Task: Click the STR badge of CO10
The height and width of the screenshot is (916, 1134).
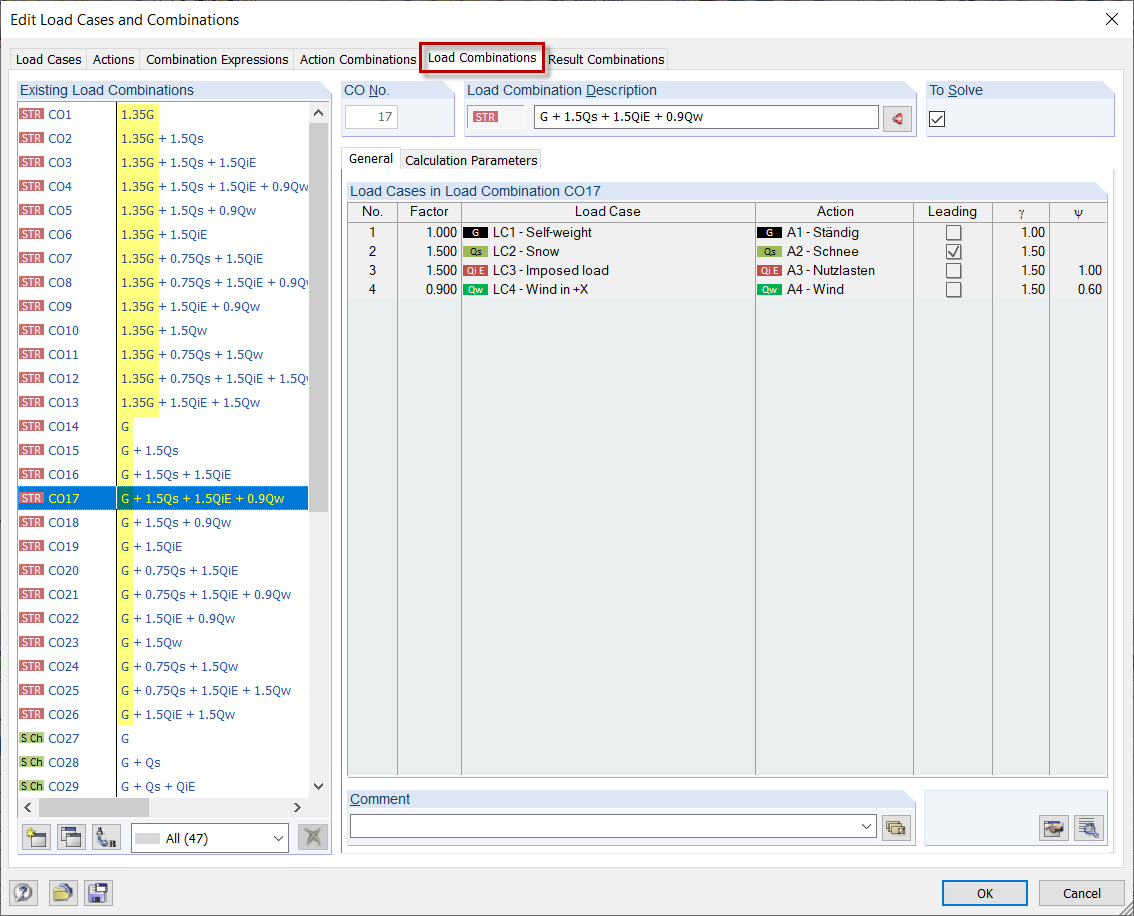Action: [32, 330]
